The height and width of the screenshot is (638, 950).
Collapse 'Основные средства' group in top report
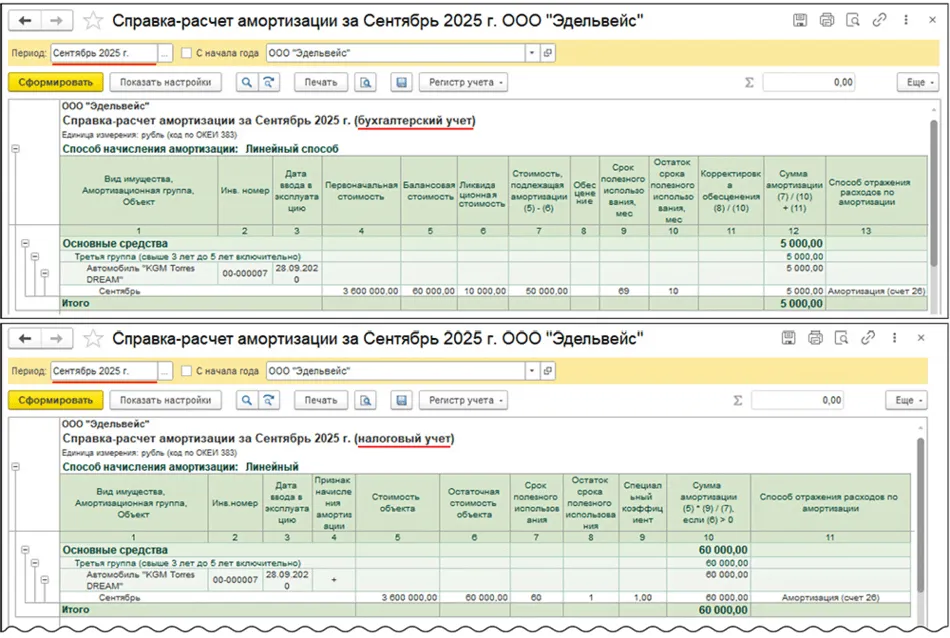(x=25, y=244)
